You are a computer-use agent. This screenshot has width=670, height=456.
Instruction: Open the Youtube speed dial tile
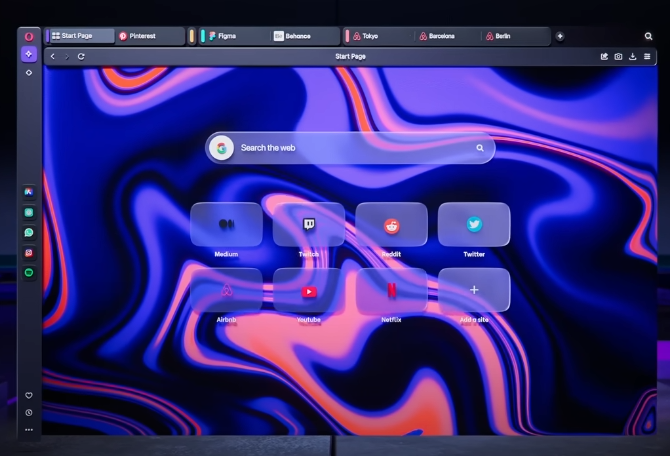click(x=309, y=290)
